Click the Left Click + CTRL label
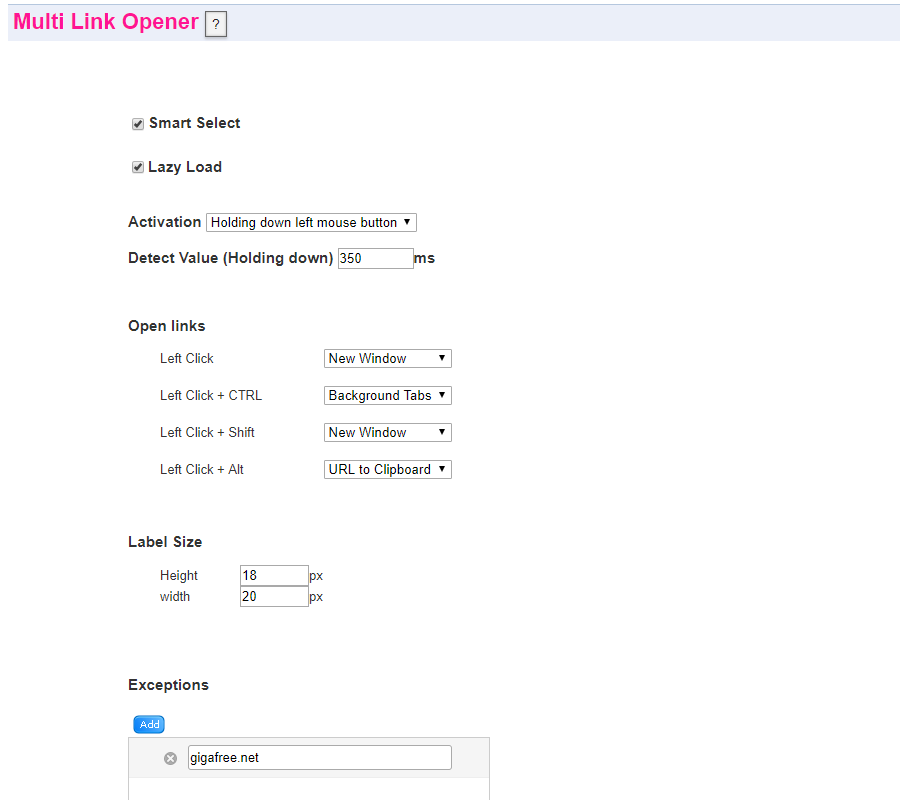900x800 pixels. 211,395
